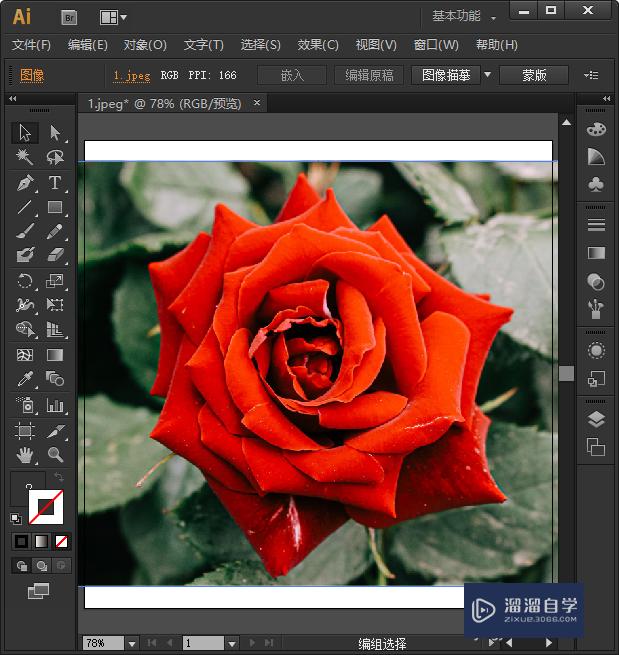Open the Arrange Documents dropdown

113,18
